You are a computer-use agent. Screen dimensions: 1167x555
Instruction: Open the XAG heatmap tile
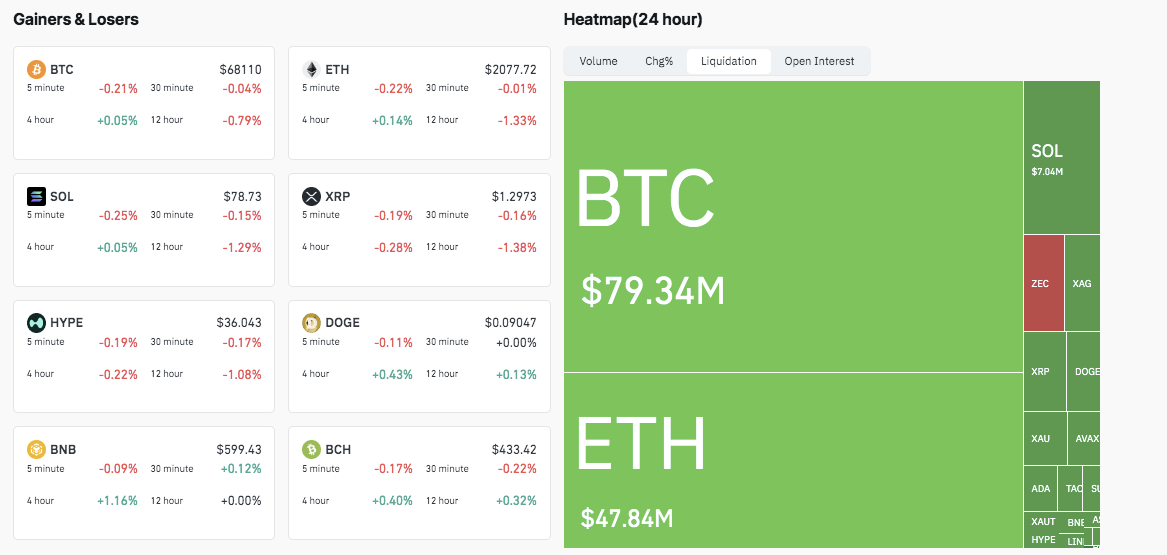point(1082,283)
